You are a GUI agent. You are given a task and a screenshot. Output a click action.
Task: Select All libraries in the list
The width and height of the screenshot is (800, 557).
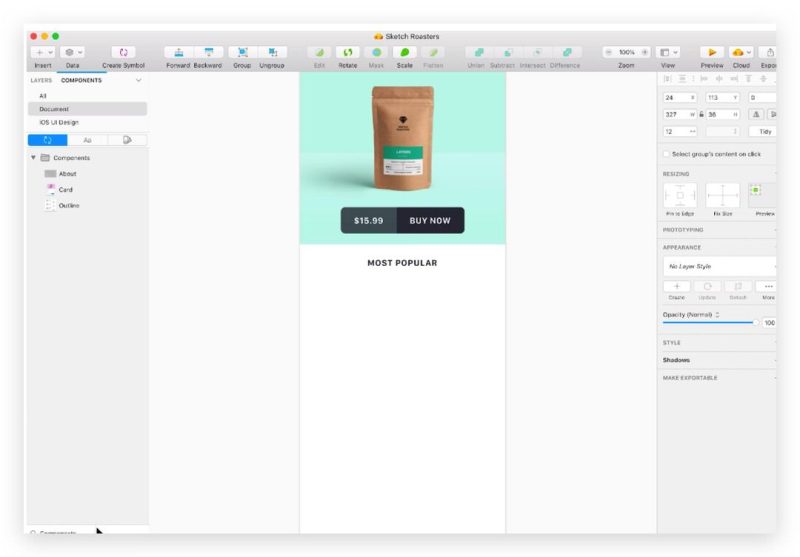88,96
